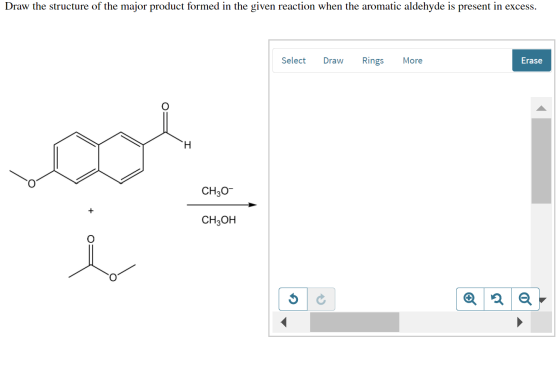Screen dimensions: 560x365
Task: Click the horizontal scrollbar left arrow
Action: tap(284, 322)
